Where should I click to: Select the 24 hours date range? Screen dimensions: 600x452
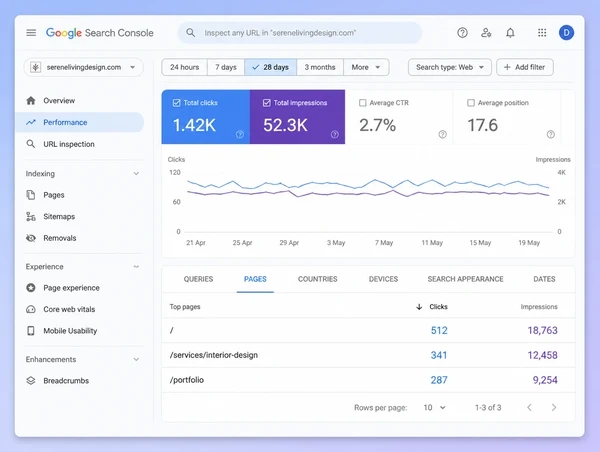tap(184, 67)
